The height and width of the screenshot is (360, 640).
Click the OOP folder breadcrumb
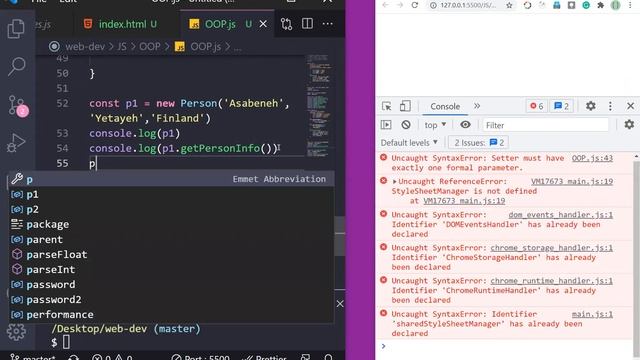pyautogui.click(x=150, y=47)
